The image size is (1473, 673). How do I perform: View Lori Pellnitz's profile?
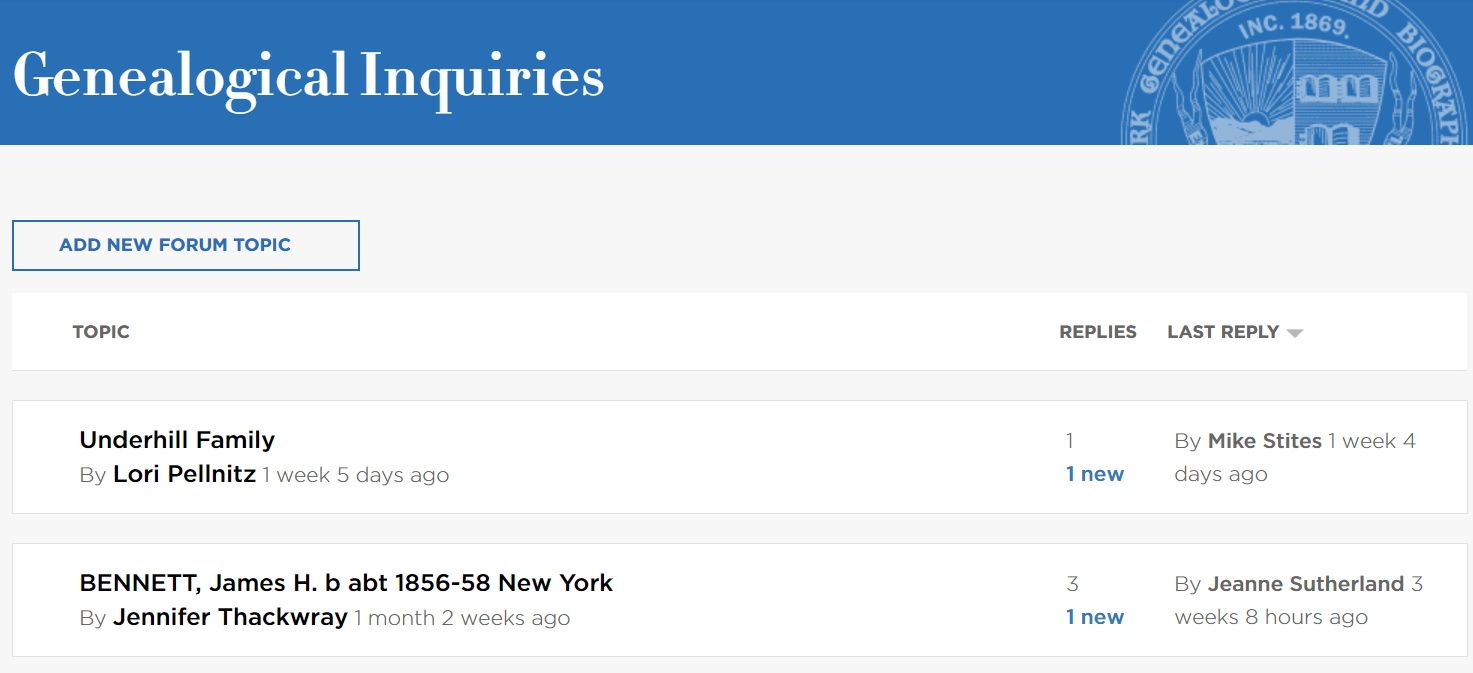[x=184, y=474]
